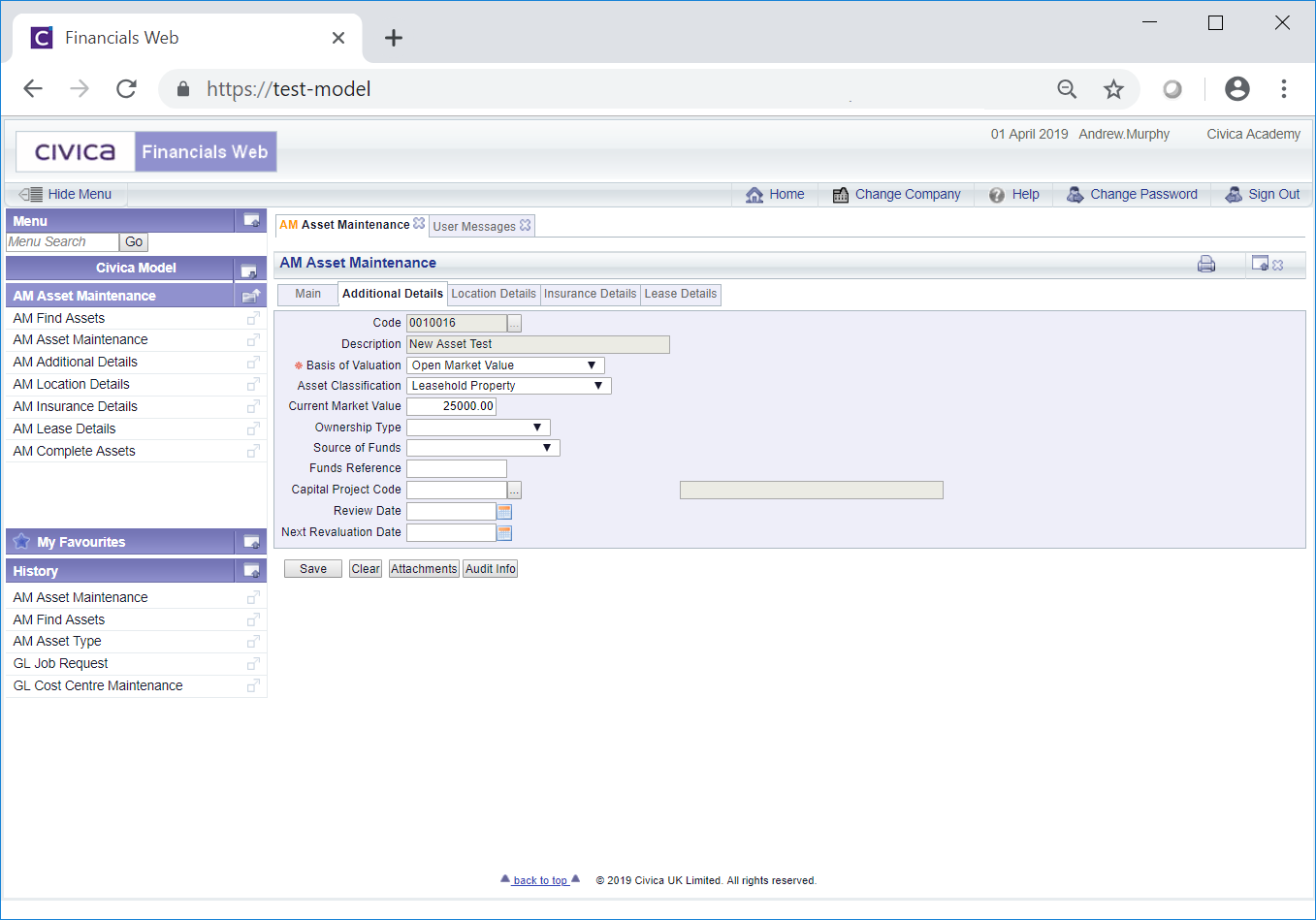Open GL Job Request in new window icon
This screenshot has width=1316, height=920.
pyautogui.click(x=253, y=664)
